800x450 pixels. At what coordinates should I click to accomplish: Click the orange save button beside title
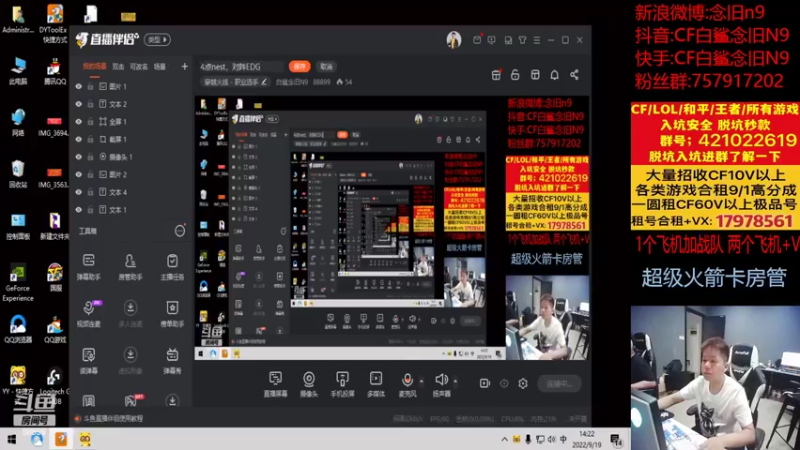pos(299,66)
